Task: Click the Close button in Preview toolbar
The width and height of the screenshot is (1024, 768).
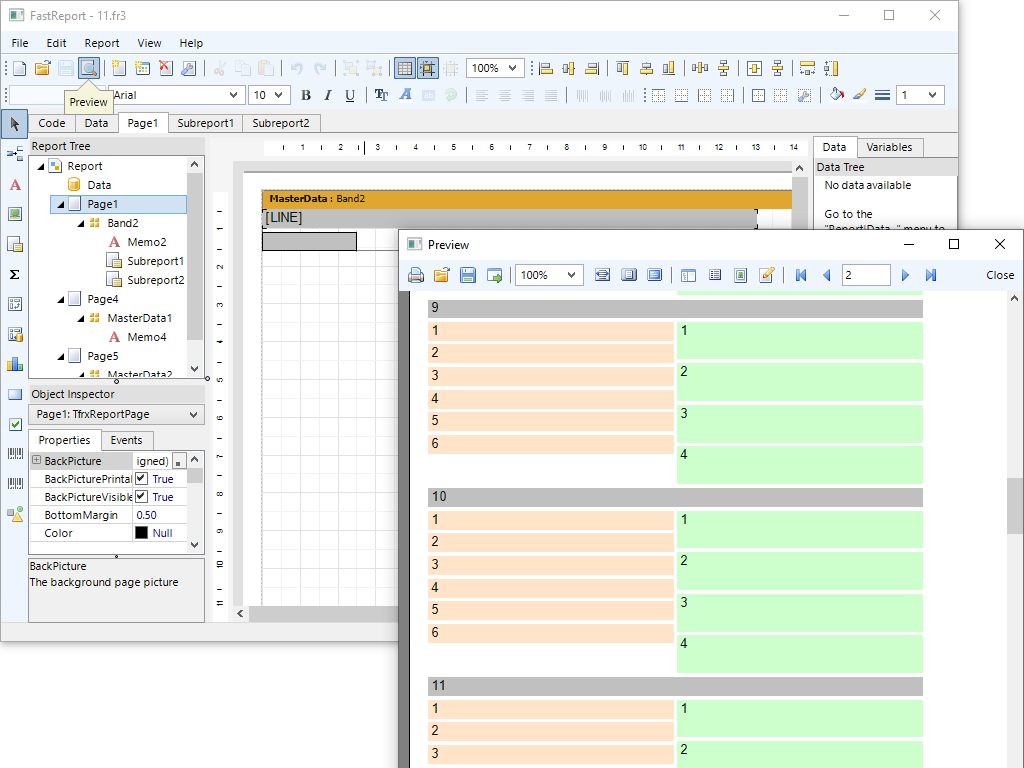Action: pos(999,275)
